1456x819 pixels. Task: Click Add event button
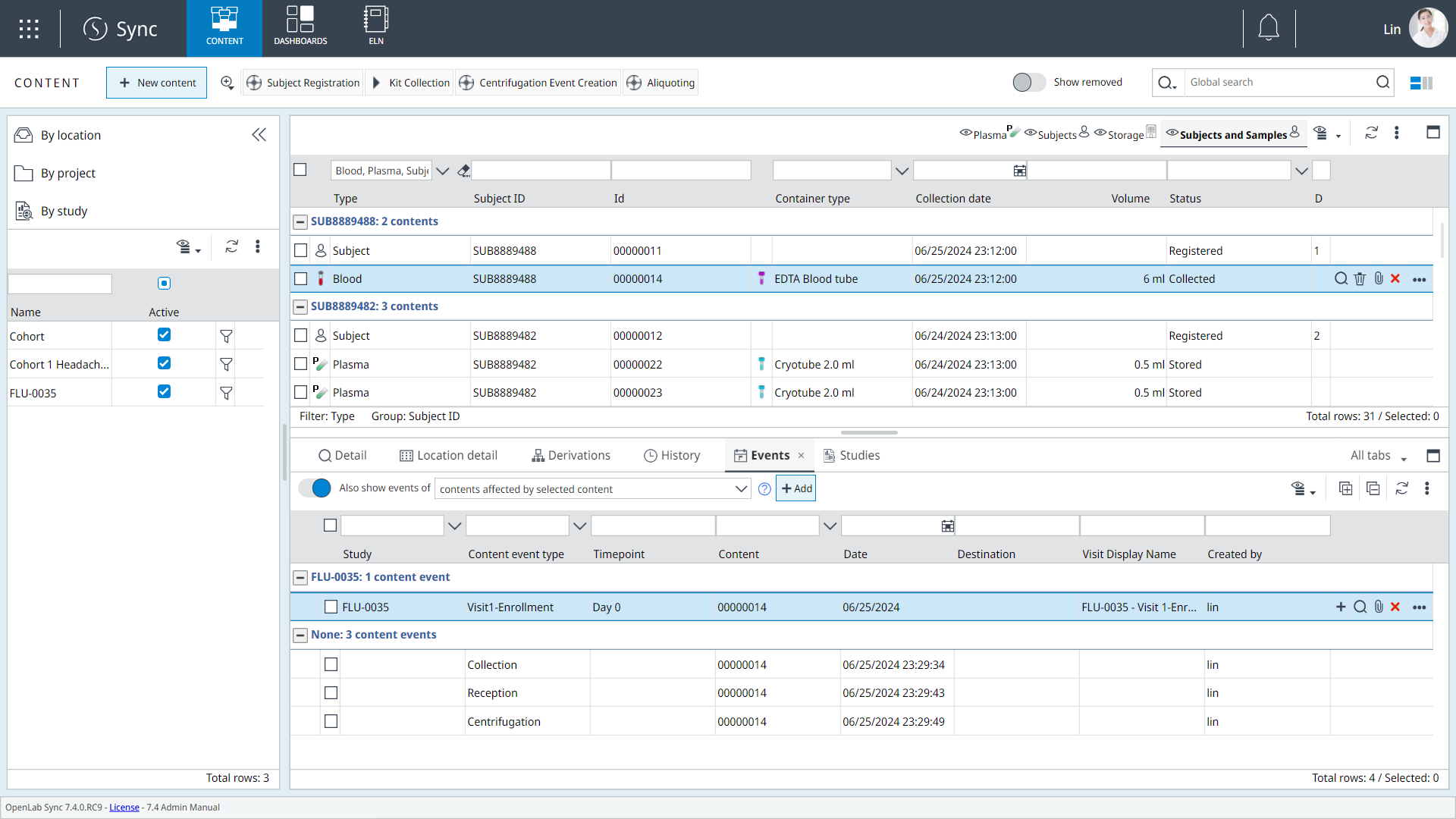(796, 488)
